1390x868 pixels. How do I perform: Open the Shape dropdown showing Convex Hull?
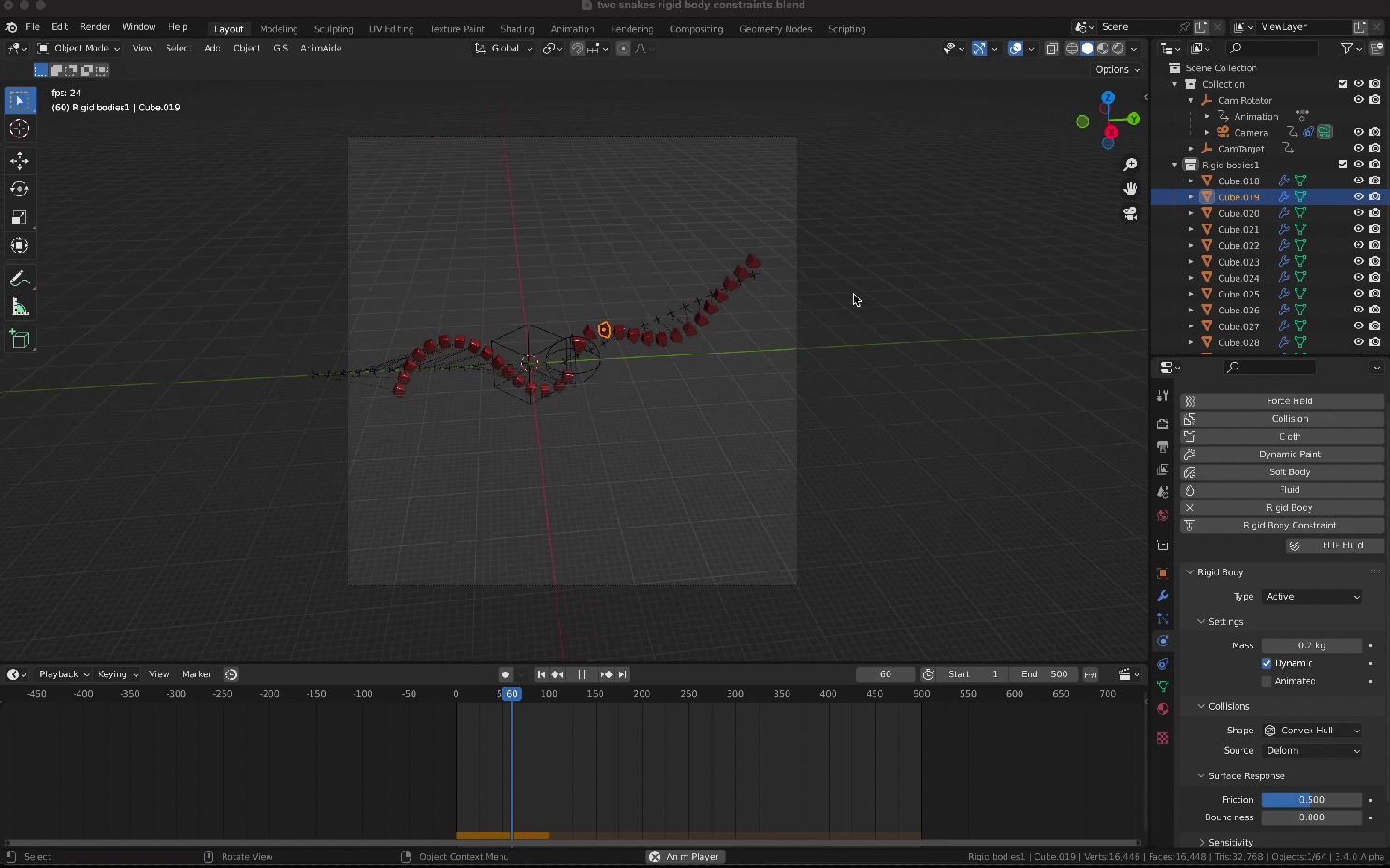(1311, 730)
